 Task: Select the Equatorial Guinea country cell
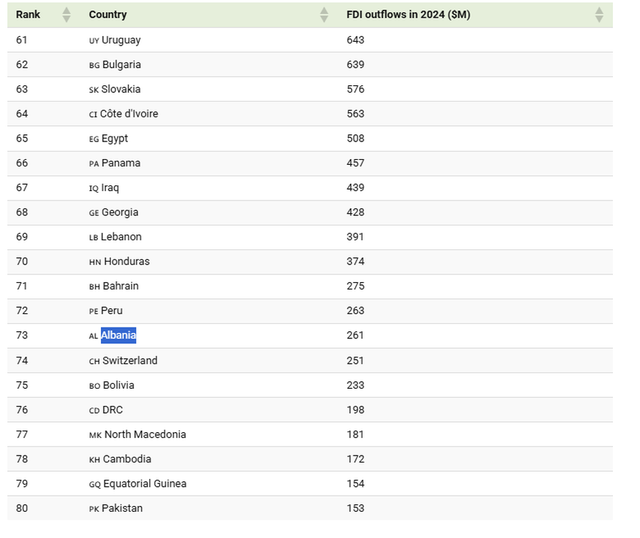pos(138,483)
